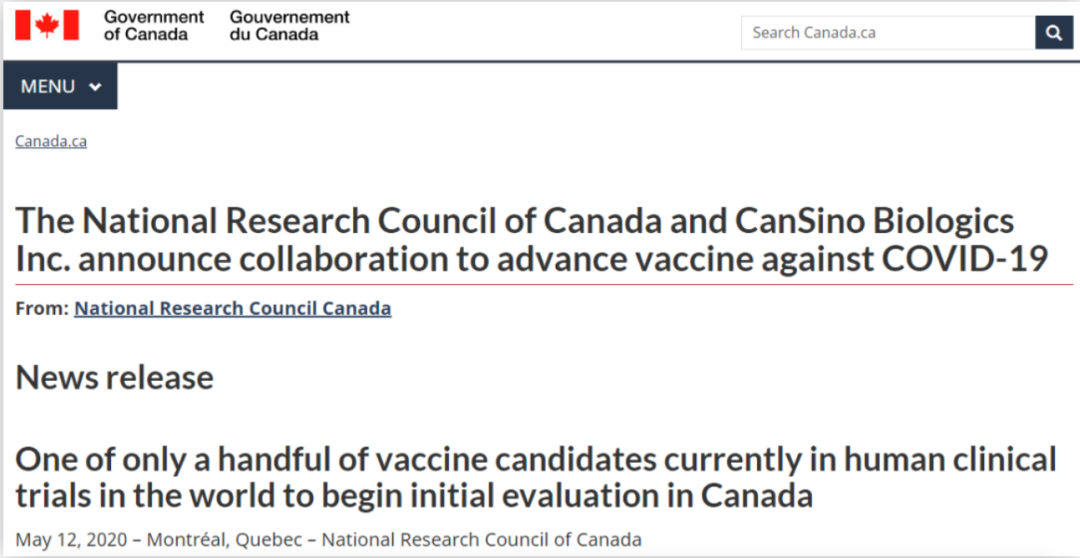1080x558 pixels.
Task: Click 'National Research Council of Canada' in the dateline
Action: [481, 540]
